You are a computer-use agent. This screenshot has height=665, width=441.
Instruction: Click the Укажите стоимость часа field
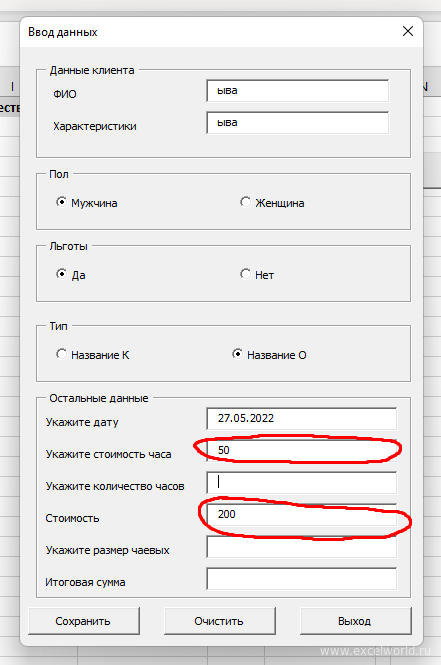click(x=301, y=450)
